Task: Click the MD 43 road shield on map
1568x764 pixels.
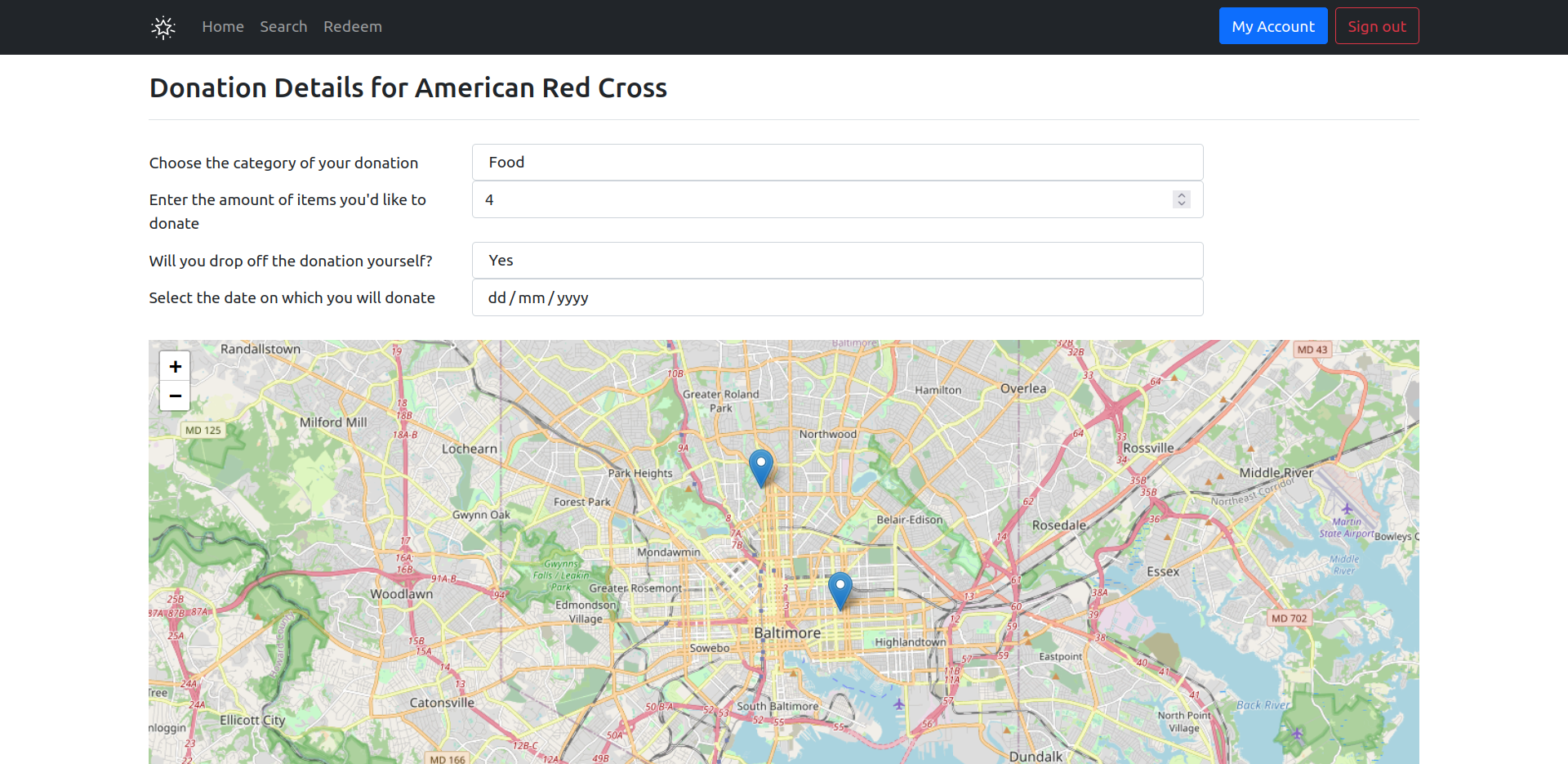Action: [x=1312, y=350]
